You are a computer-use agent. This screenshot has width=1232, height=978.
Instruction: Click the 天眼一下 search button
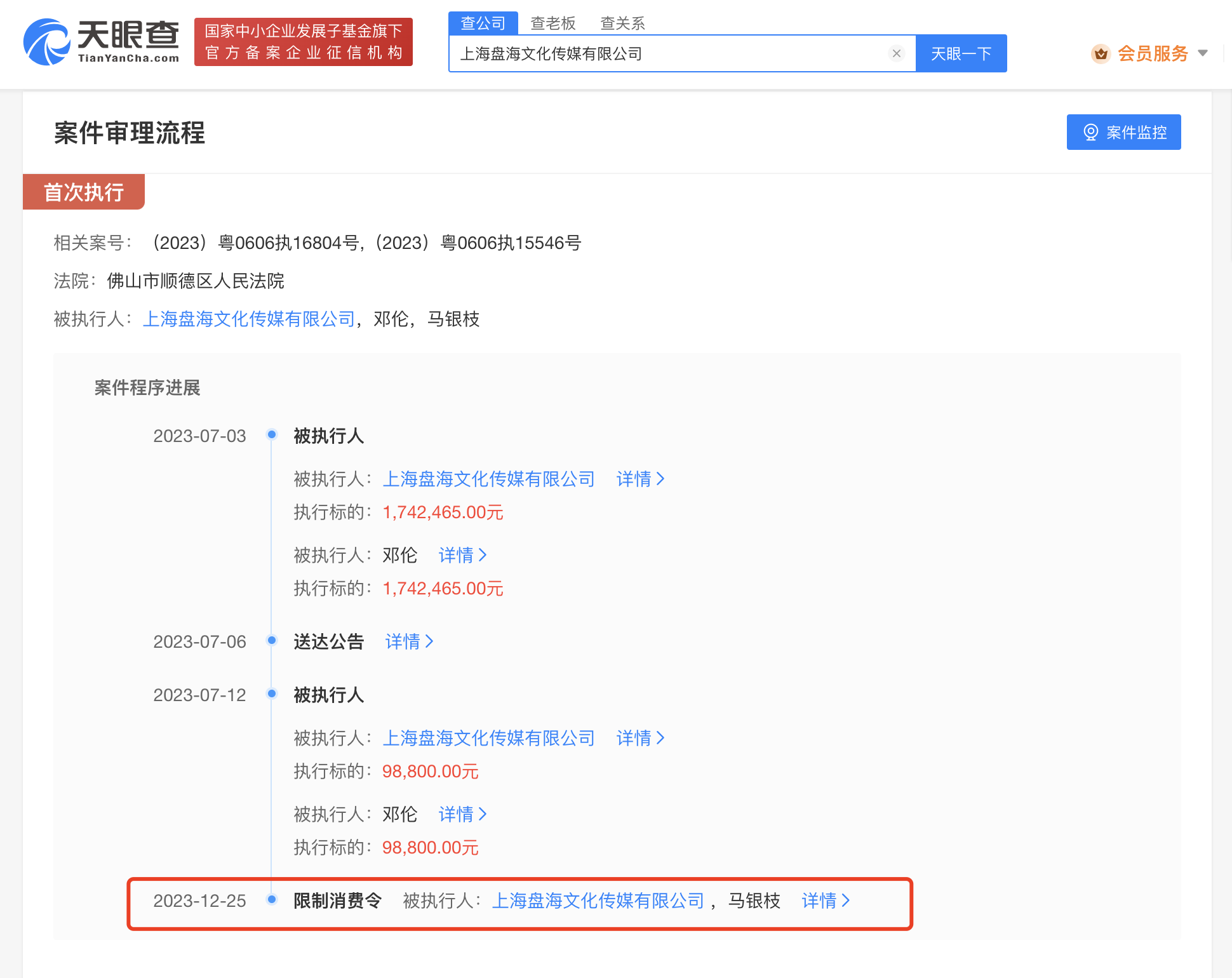coord(961,53)
